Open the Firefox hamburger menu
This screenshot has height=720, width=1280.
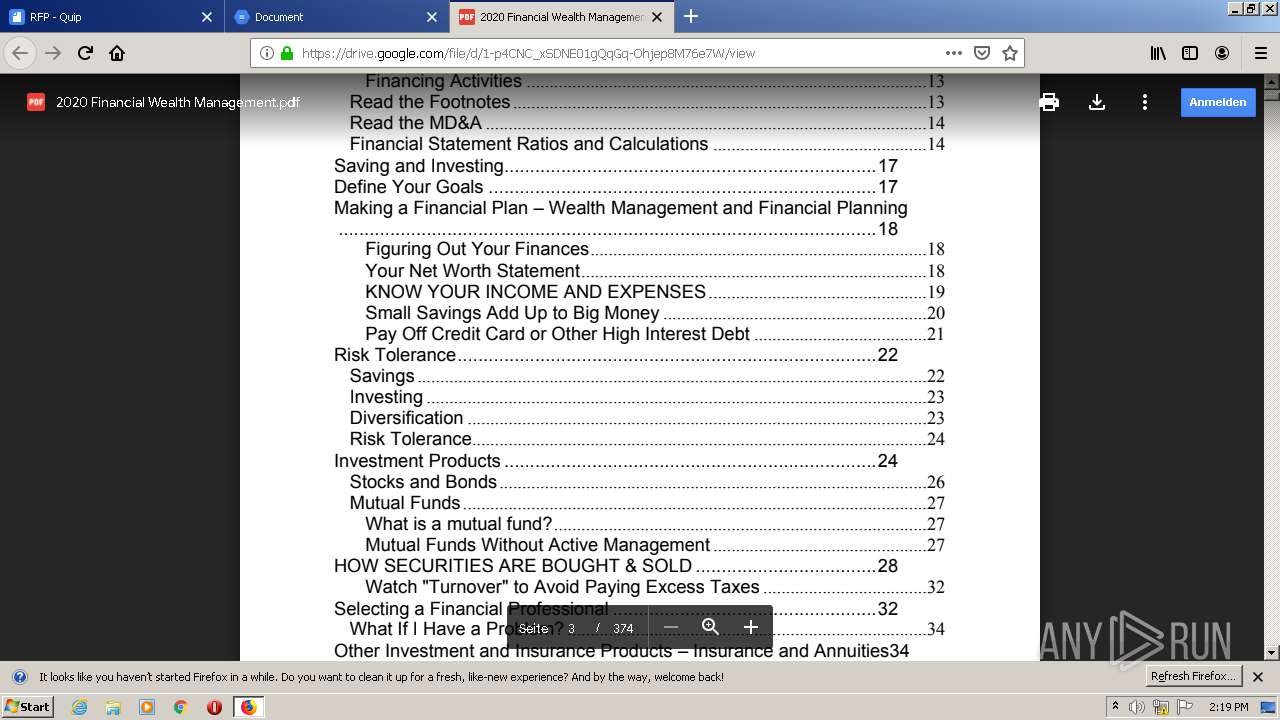[x=1260, y=53]
